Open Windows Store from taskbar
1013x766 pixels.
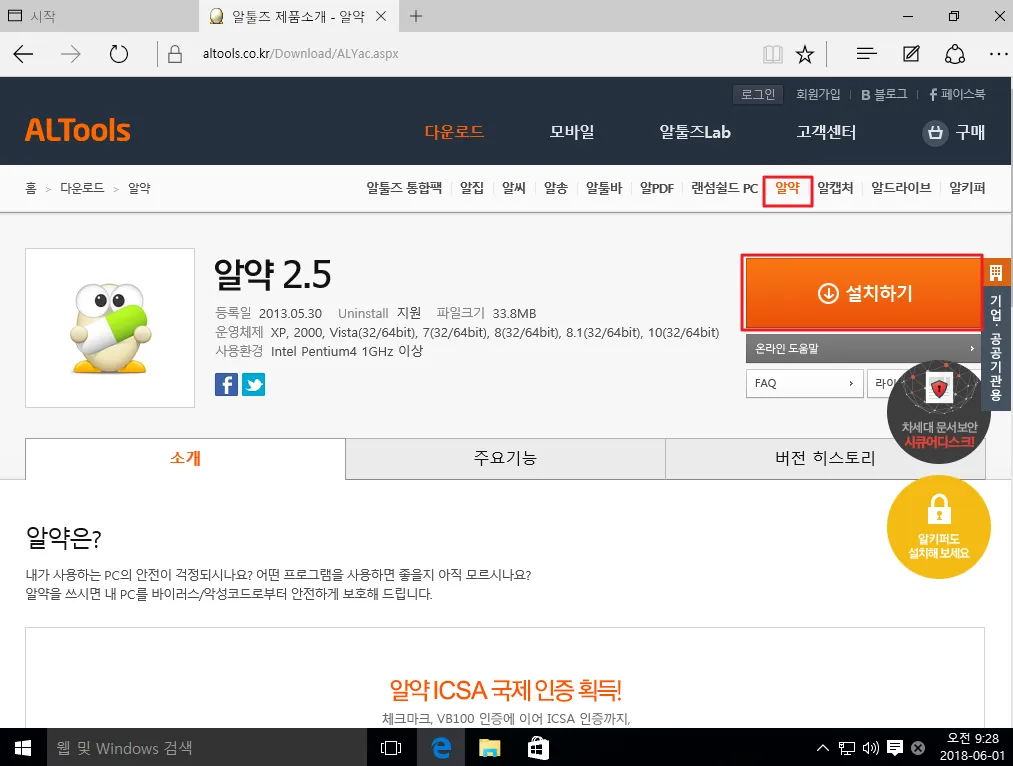click(x=538, y=748)
